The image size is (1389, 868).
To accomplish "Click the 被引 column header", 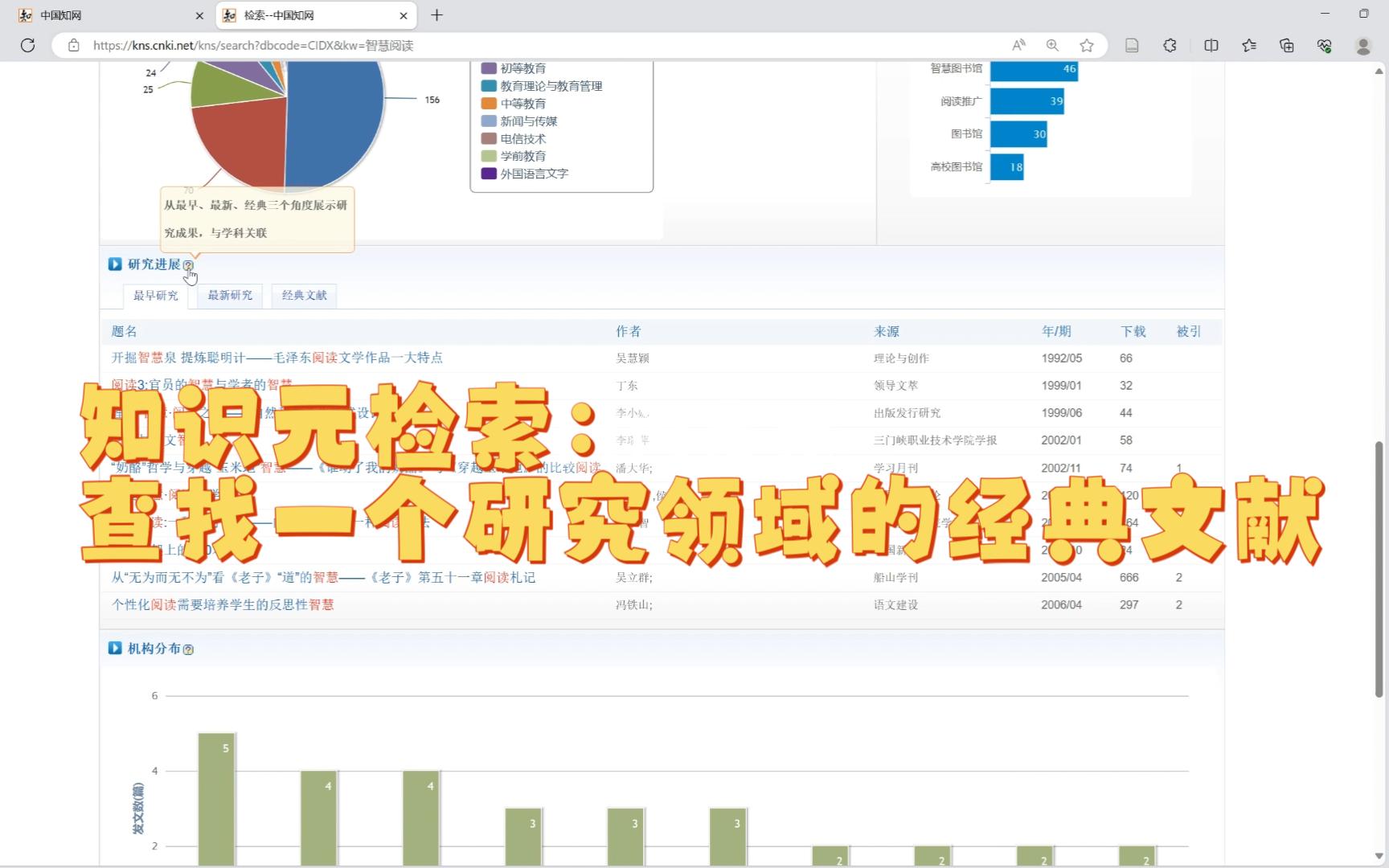I will coord(1189,331).
